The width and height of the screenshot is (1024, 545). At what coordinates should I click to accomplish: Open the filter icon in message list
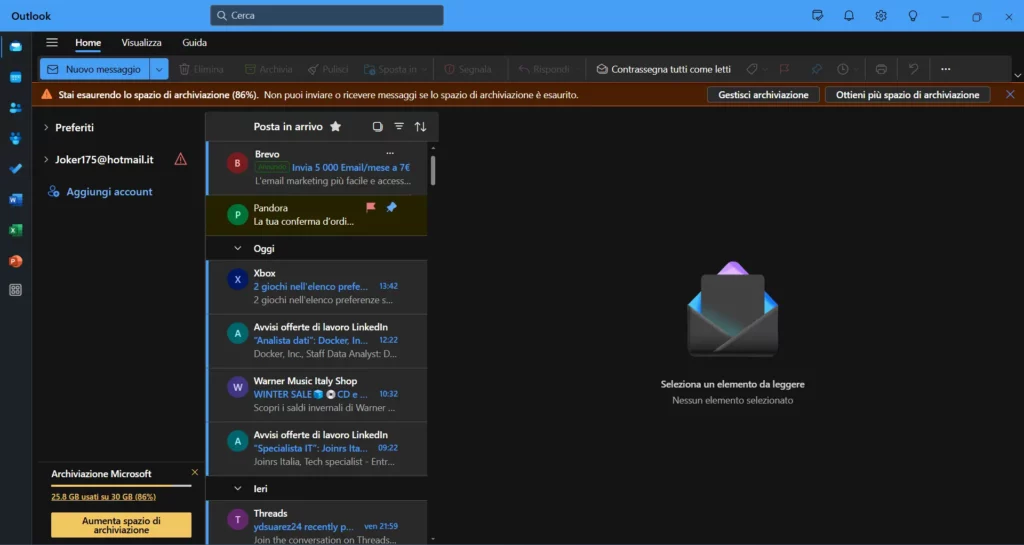pos(399,127)
